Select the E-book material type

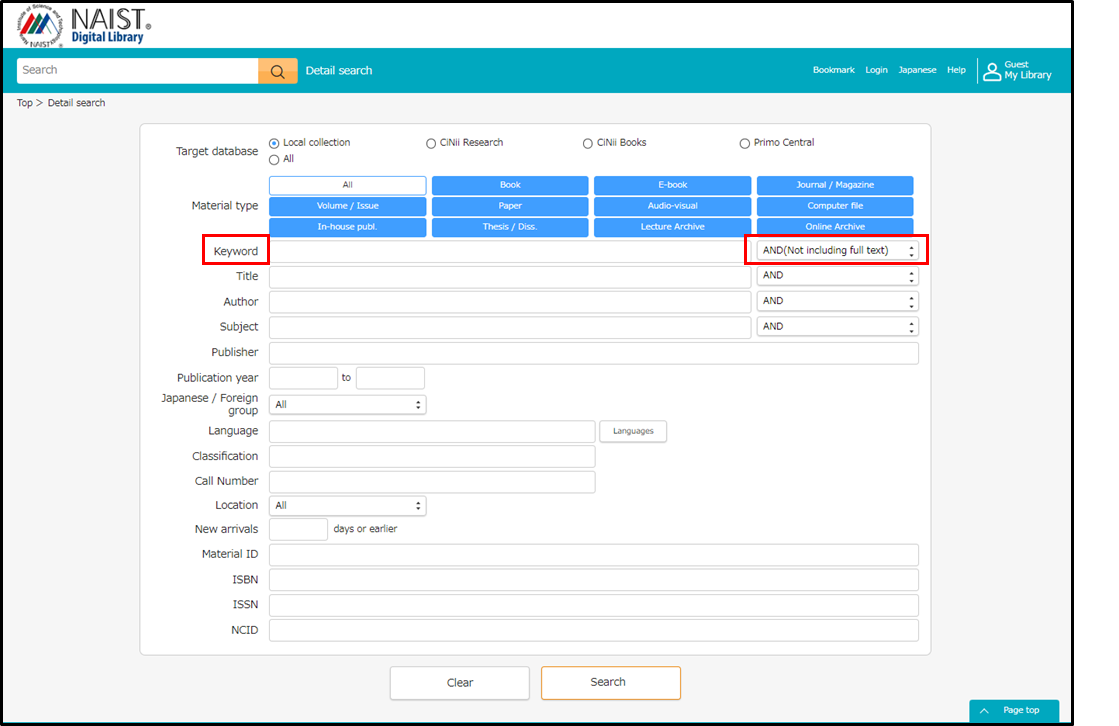672,185
